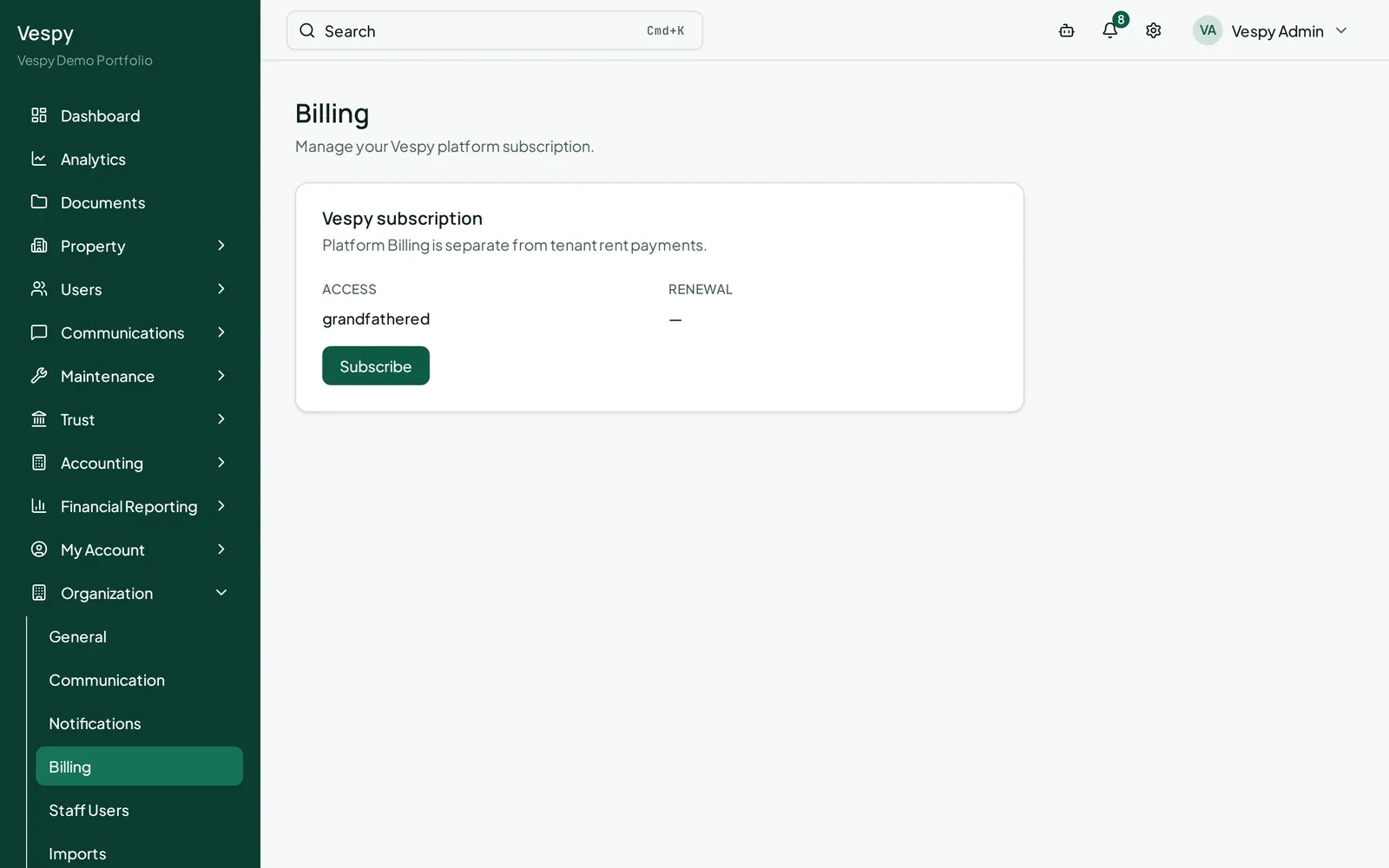Click the VA avatar circle
Image resolution: width=1389 pixels, height=868 pixels.
1208,30
